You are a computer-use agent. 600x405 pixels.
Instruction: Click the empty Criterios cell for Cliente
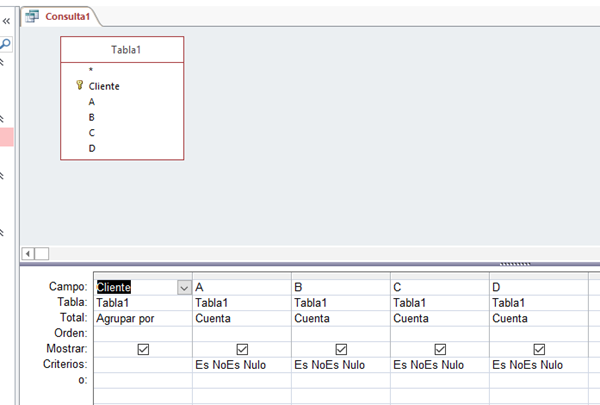point(143,365)
